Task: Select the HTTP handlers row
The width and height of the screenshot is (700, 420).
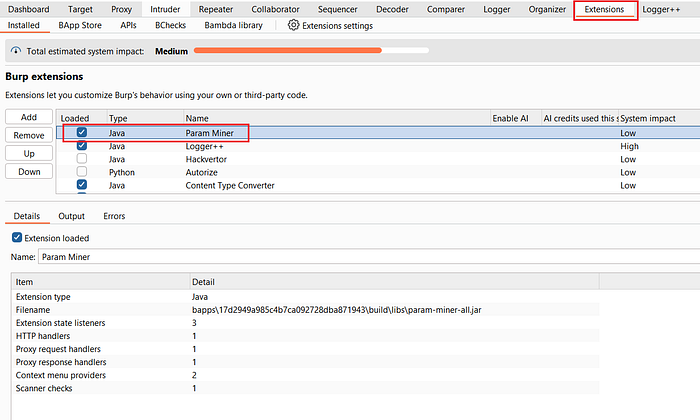Action: pos(306,336)
